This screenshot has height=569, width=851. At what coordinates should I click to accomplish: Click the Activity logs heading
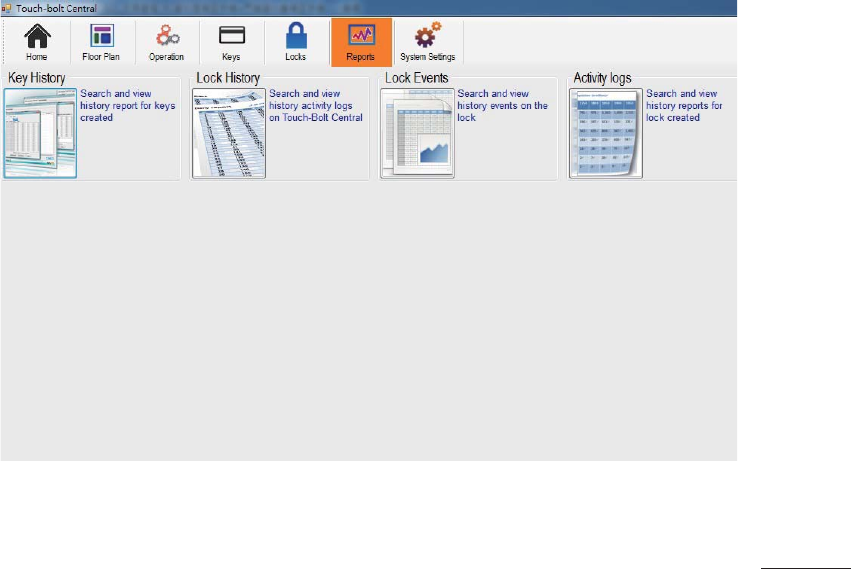pos(602,78)
